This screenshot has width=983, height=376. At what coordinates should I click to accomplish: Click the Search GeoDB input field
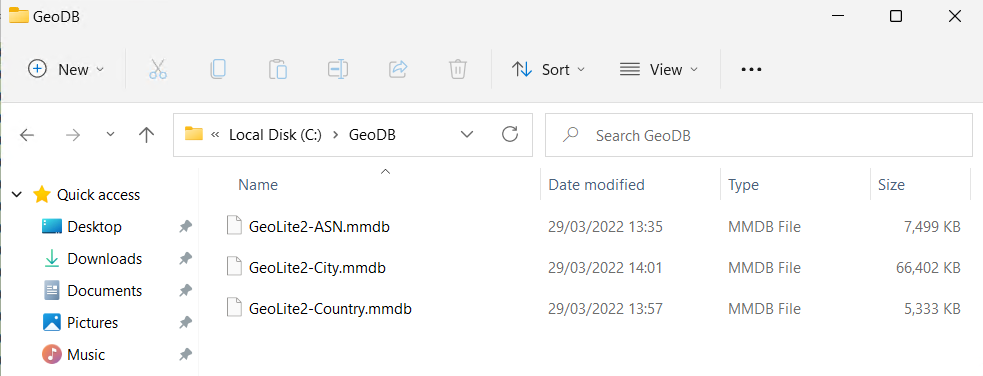[759, 135]
